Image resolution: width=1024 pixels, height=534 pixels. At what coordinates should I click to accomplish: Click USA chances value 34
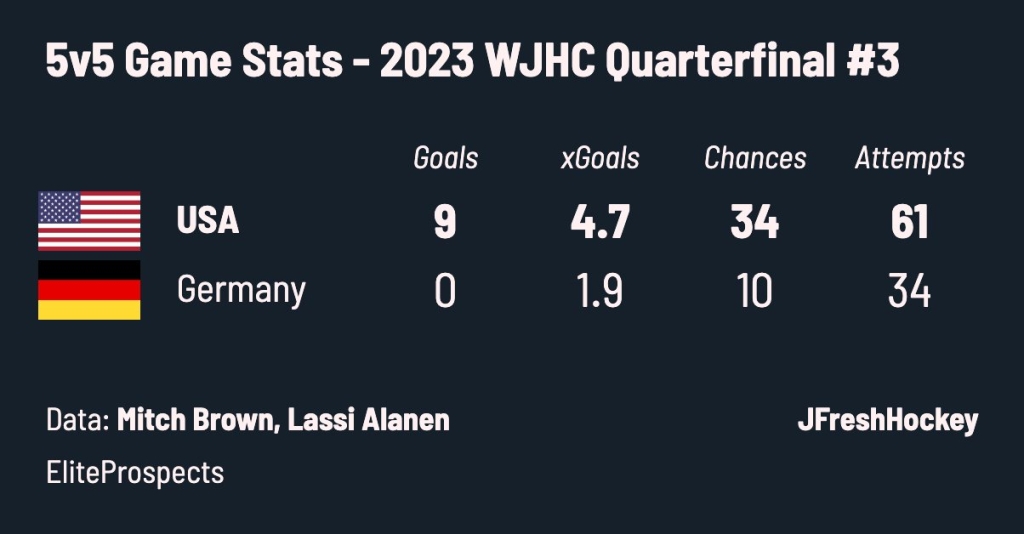755,221
